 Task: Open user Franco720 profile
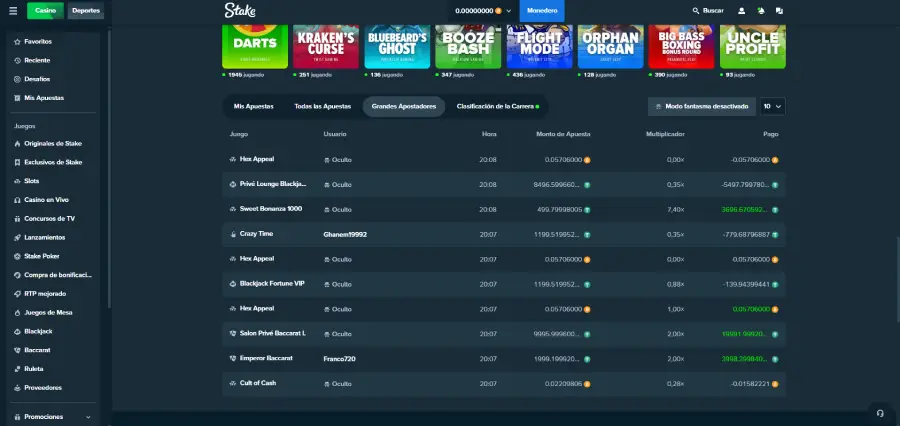(339, 359)
